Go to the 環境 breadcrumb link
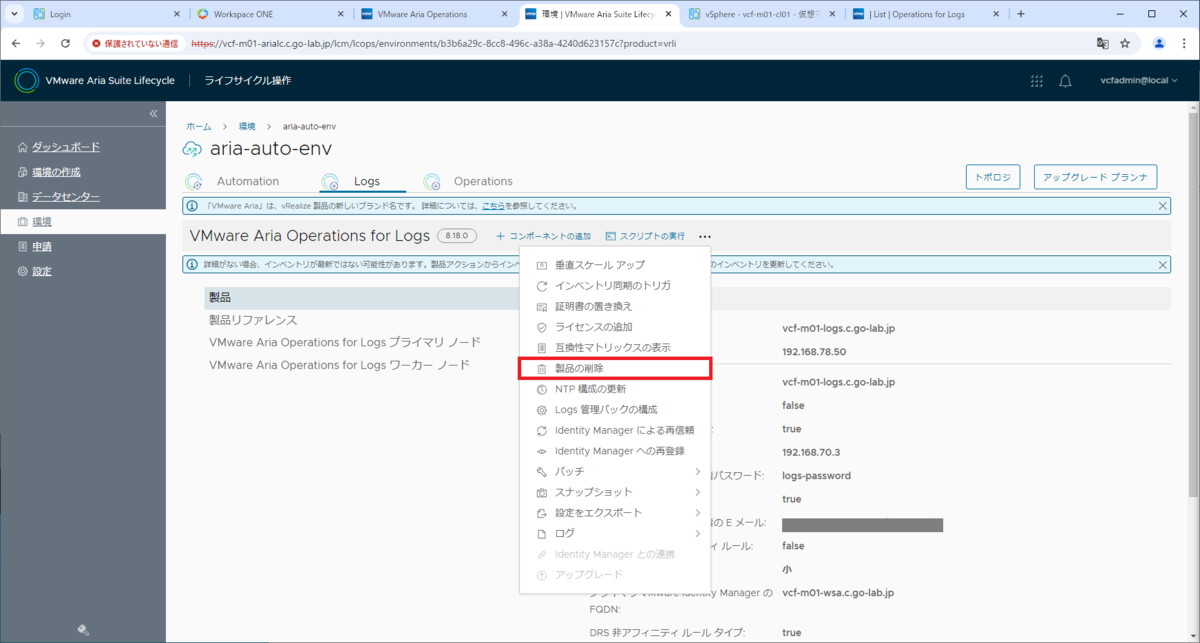Viewport: 1200px width, 643px height. 247,127
